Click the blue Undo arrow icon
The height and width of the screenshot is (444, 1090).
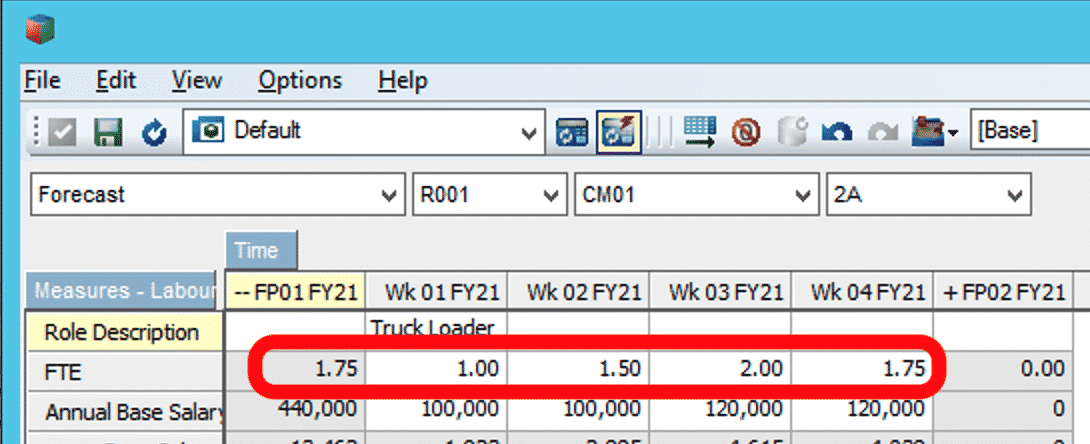[x=837, y=132]
